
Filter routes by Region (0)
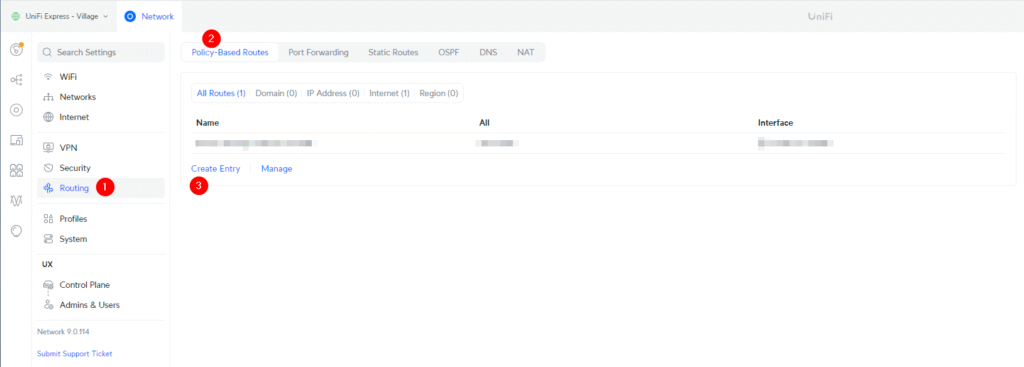[439, 93]
